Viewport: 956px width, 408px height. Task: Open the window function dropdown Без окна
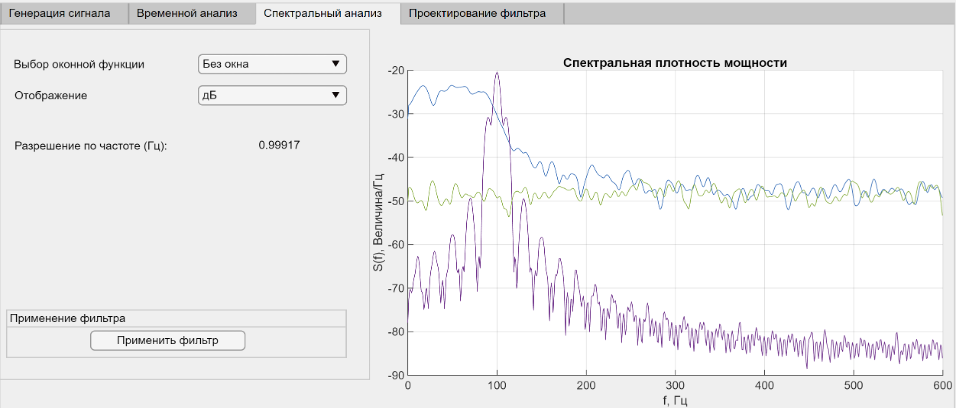[x=273, y=63]
